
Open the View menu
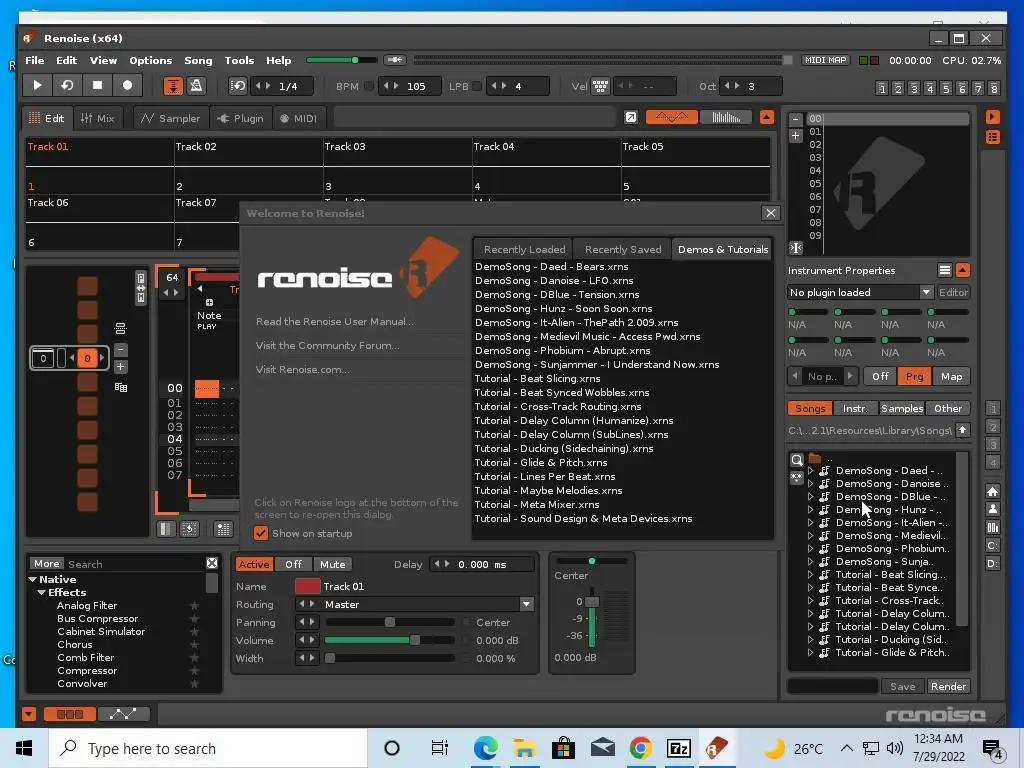[x=103, y=60]
